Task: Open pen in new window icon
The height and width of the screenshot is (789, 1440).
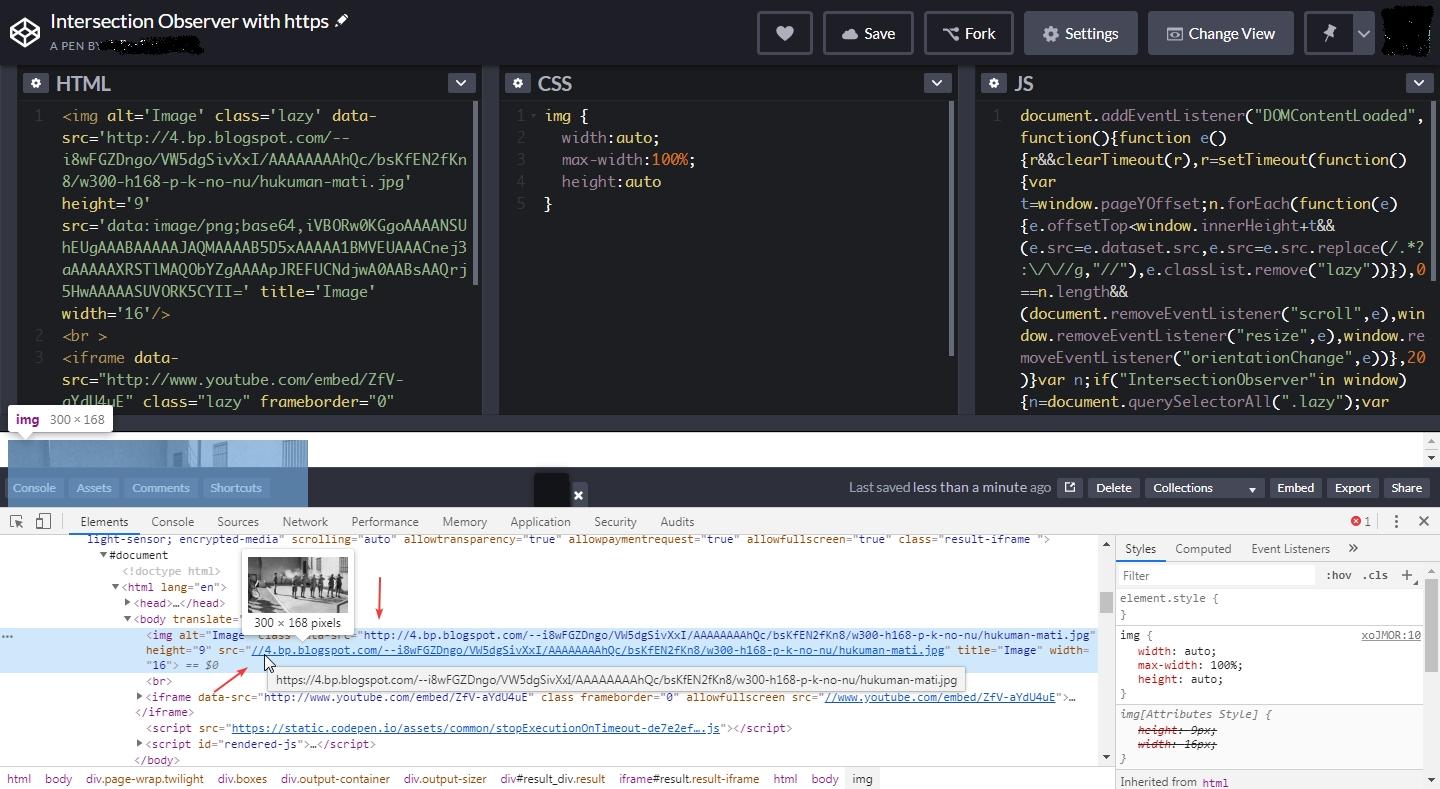Action: click(1070, 488)
